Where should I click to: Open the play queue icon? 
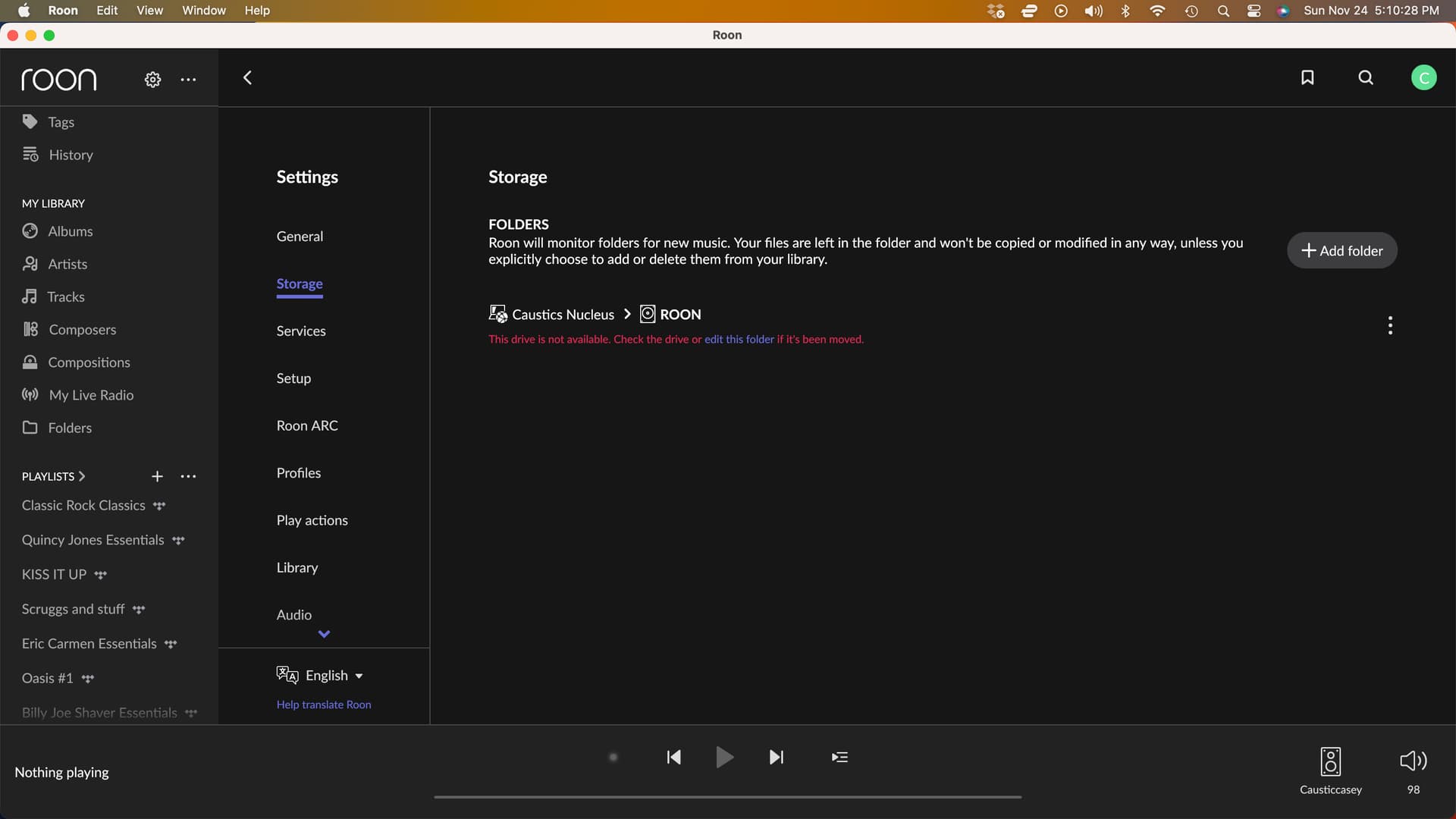pyautogui.click(x=839, y=757)
